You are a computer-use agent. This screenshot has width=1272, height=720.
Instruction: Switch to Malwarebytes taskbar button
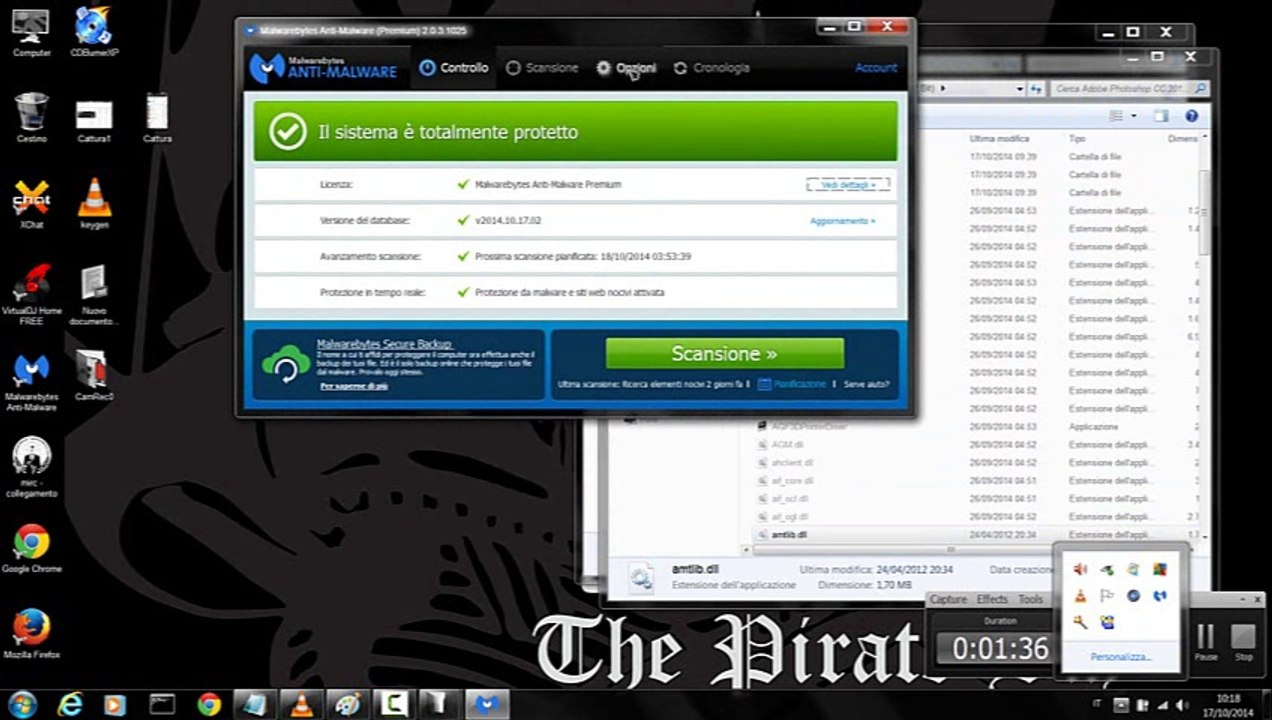click(x=486, y=704)
